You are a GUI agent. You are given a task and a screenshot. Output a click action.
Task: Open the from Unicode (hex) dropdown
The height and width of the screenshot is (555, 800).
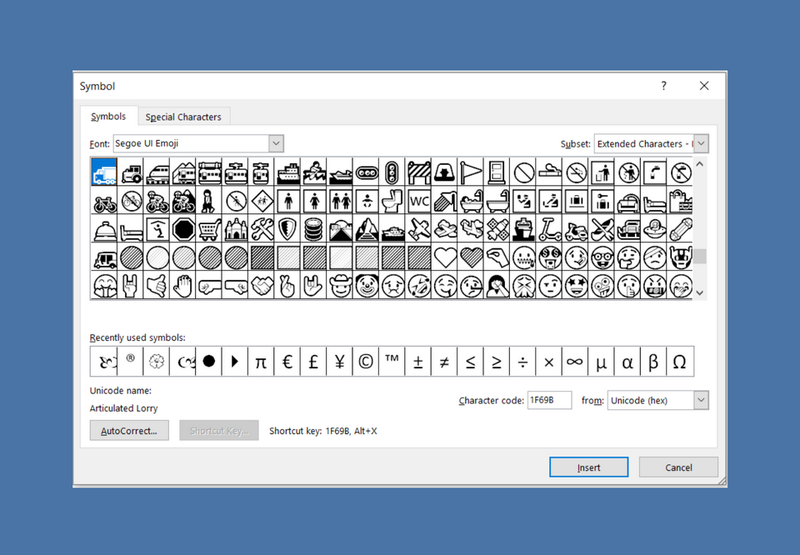pos(702,400)
